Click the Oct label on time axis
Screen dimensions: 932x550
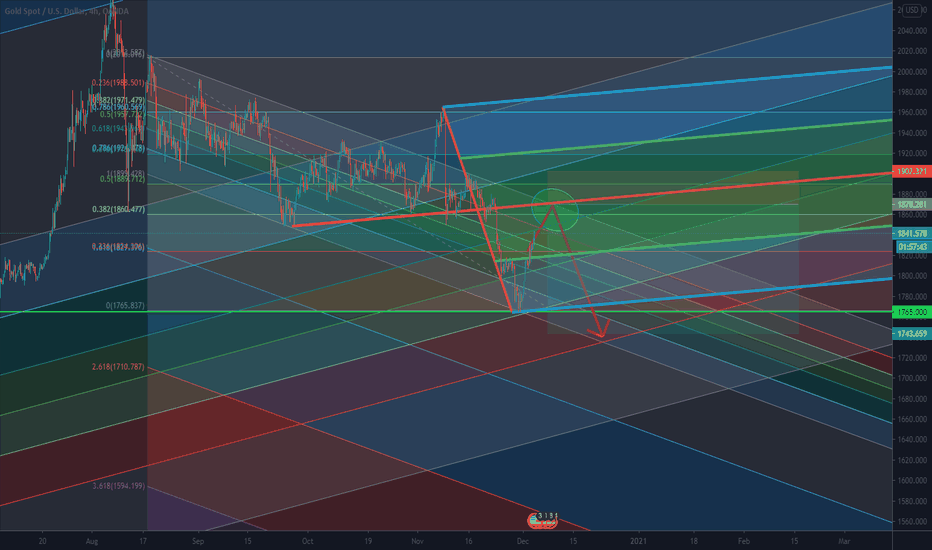(x=307, y=542)
